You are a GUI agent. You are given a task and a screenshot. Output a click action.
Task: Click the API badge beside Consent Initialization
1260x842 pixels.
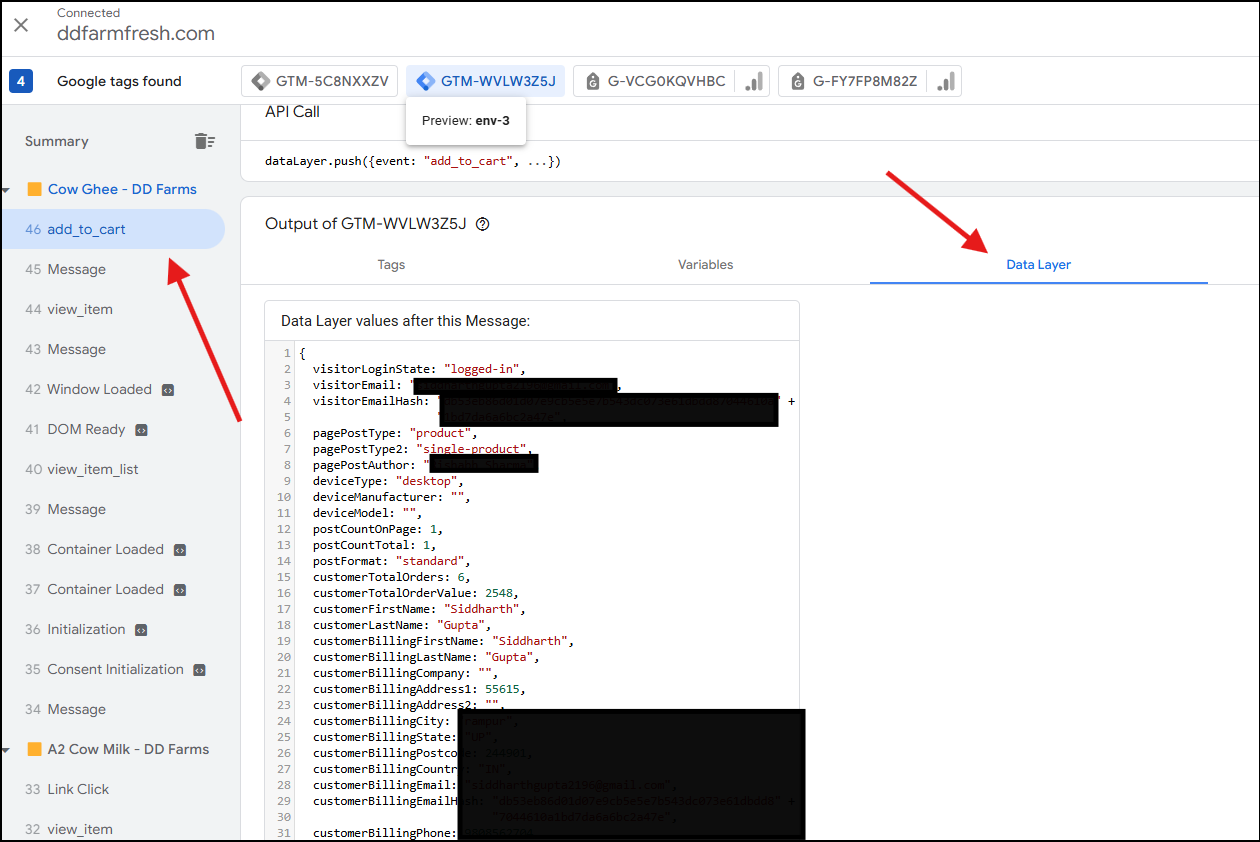[x=199, y=670]
